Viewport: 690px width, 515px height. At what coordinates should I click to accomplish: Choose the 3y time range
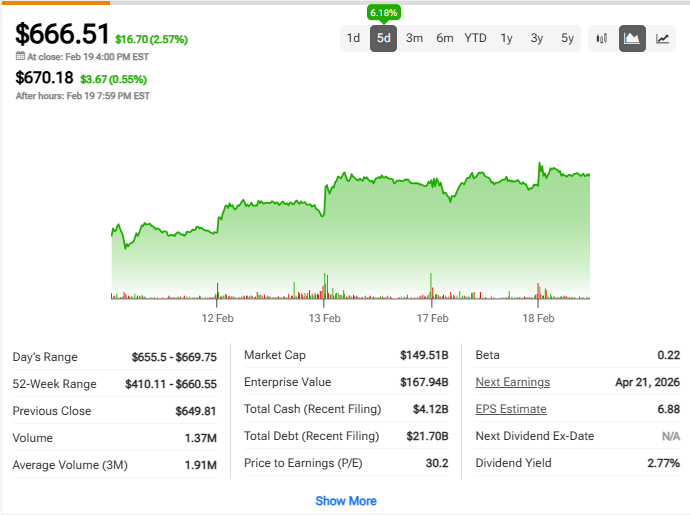(x=537, y=38)
